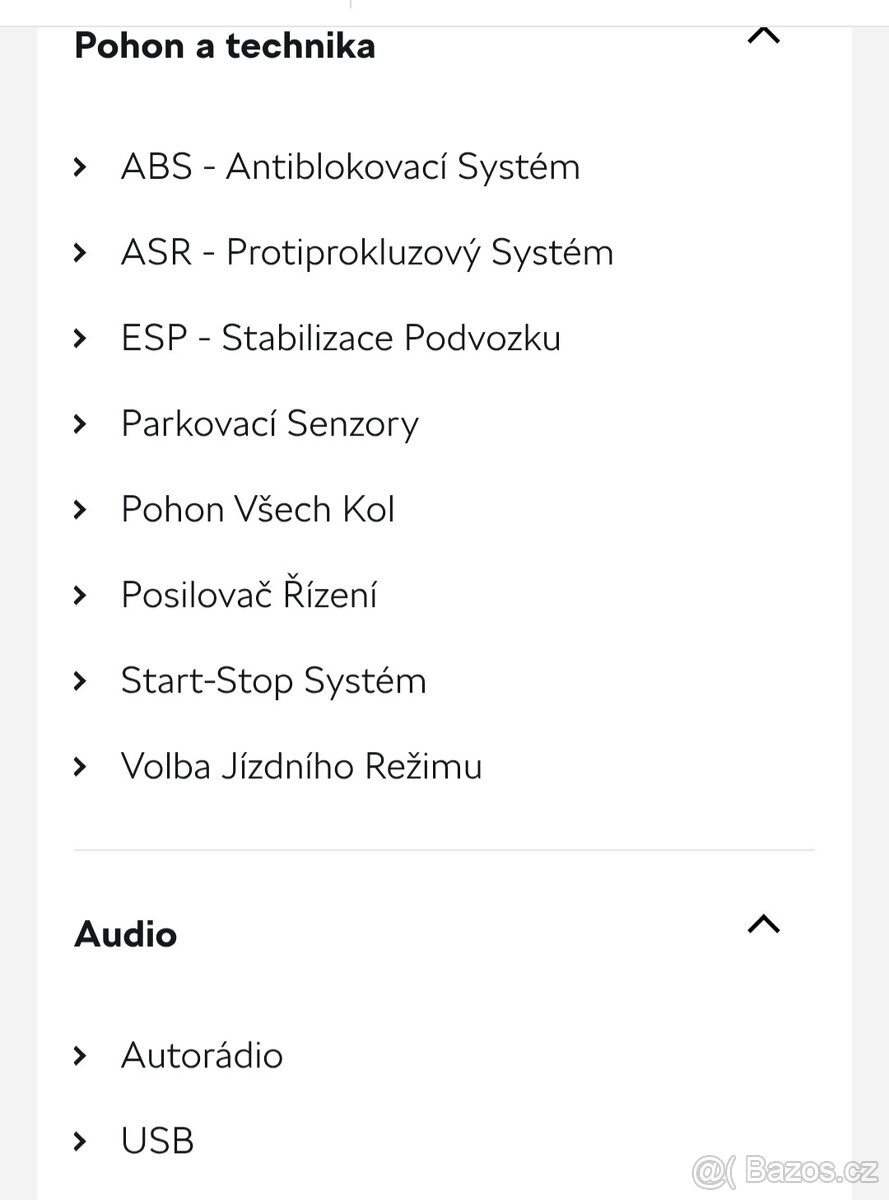889x1200 pixels.
Task: Click the Bazos.cz watermark logo
Action: click(x=785, y=1168)
